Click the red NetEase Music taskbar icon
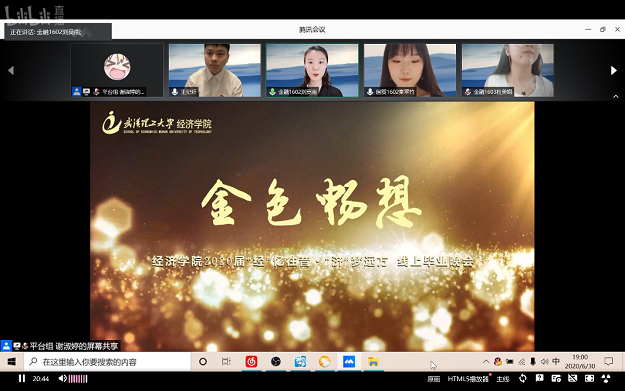 click(251, 362)
